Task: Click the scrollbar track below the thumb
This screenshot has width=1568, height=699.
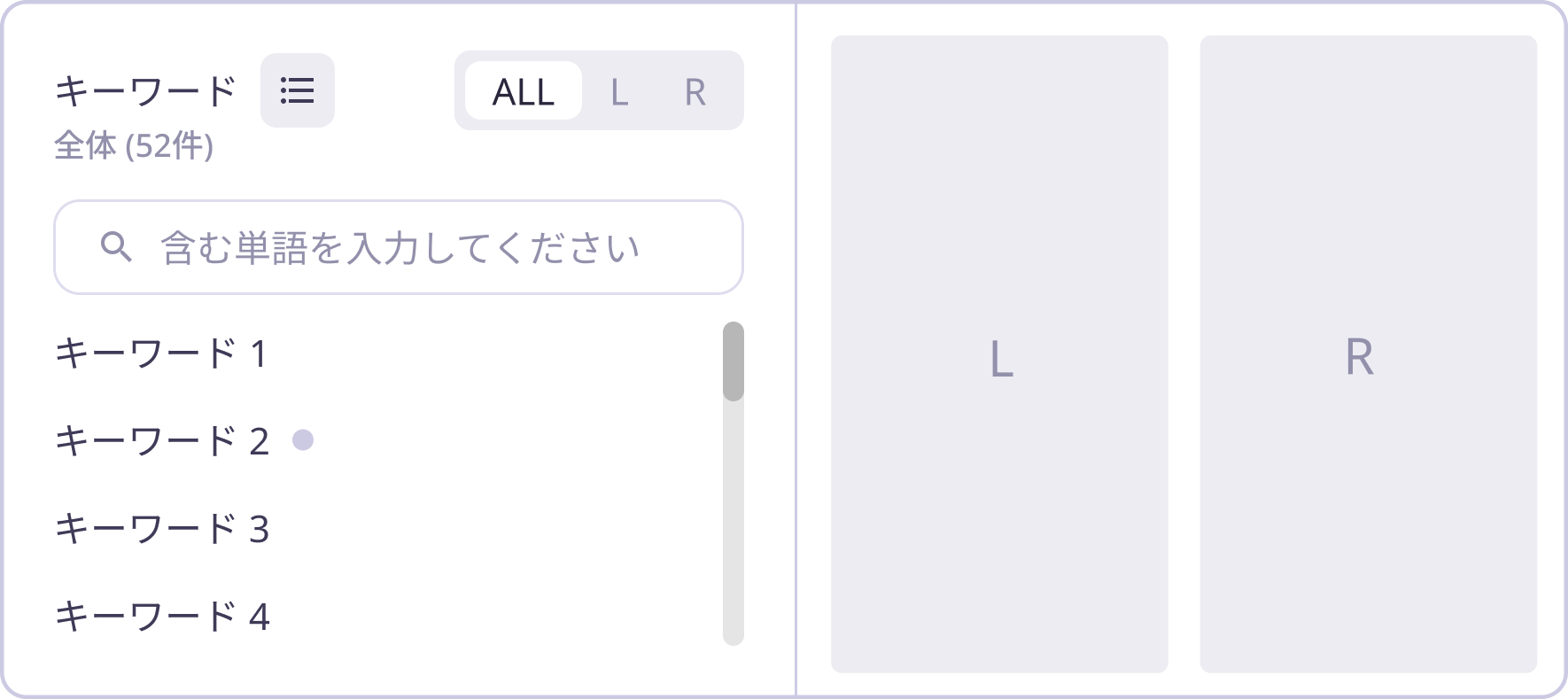Action: click(x=733, y=532)
